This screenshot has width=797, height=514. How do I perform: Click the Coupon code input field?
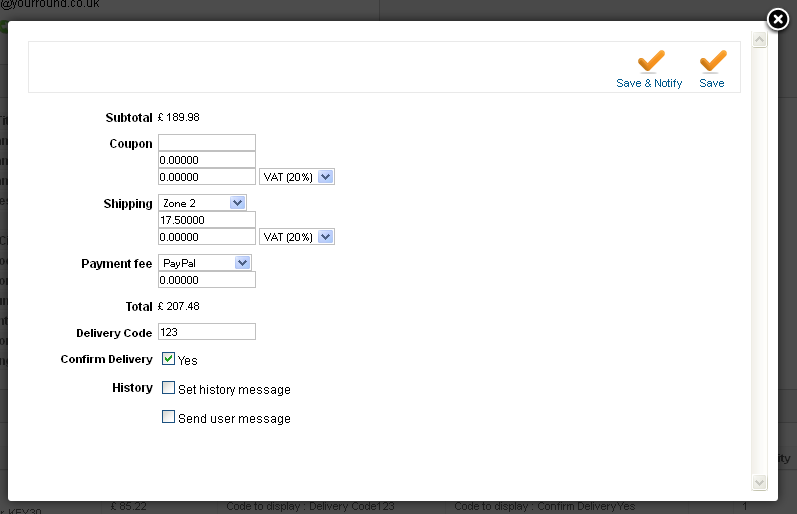(207, 143)
